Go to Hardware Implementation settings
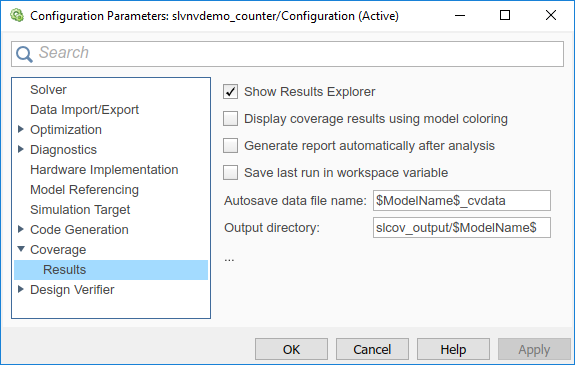 (104, 170)
